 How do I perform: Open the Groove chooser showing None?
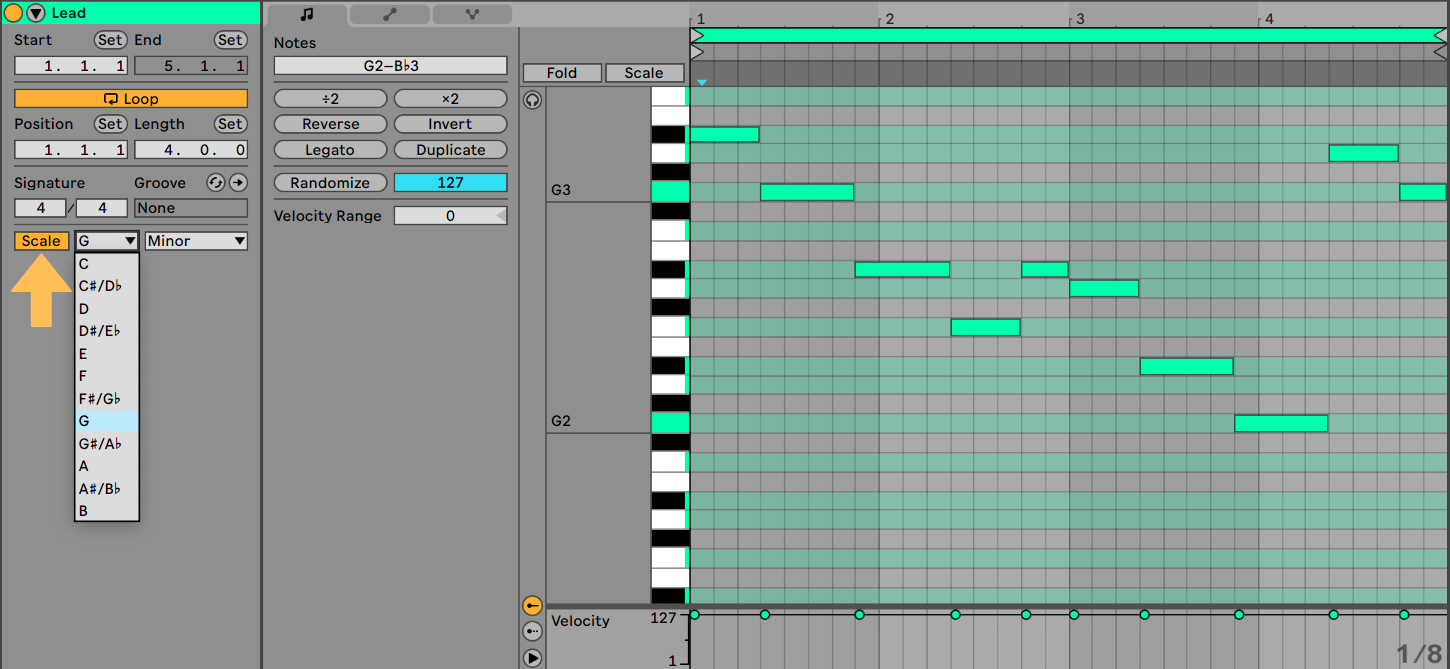[191, 208]
